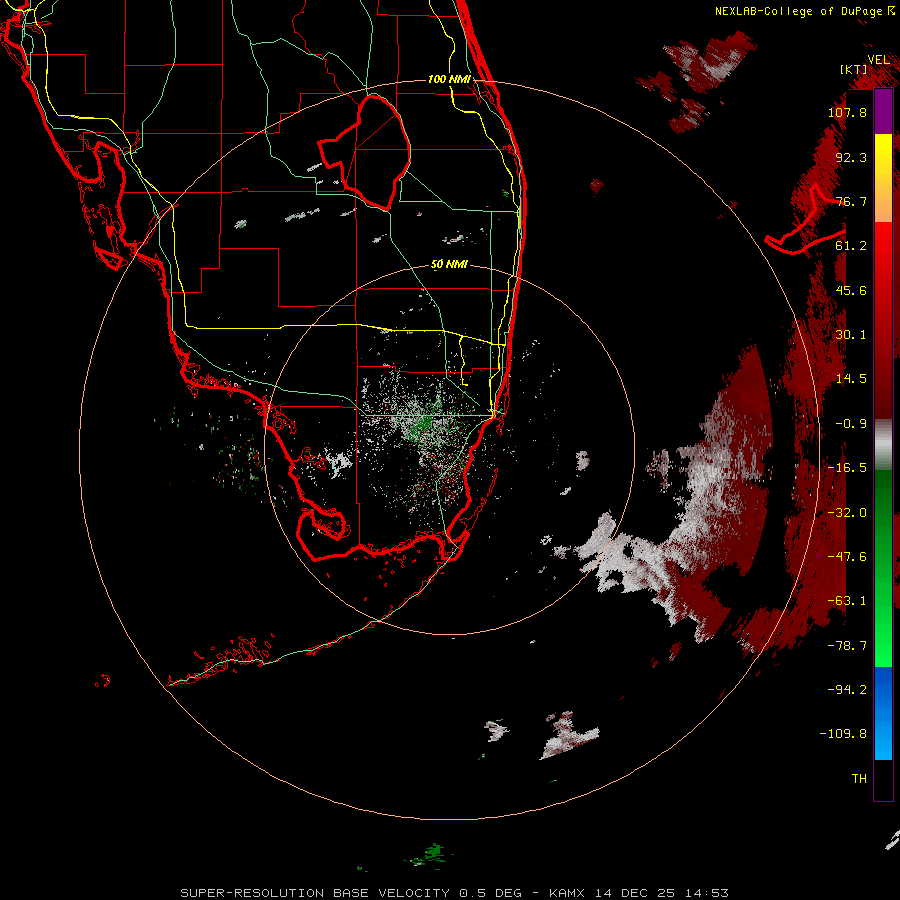Click the 14.5 legend value
Screen dimensions: 900x900
click(851, 379)
